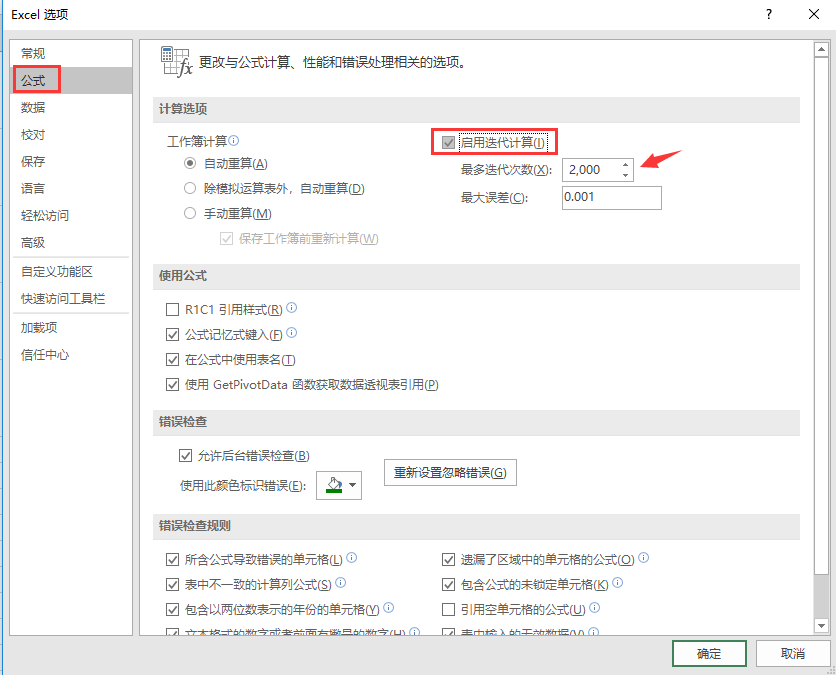Open the 常规 category
The width and height of the screenshot is (836, 675).
click(x=70, y=53)
